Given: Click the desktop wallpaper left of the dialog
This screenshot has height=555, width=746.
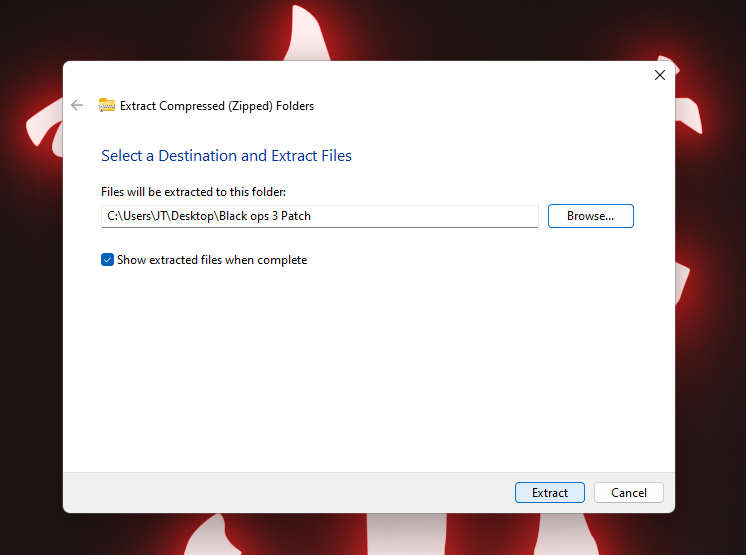Looking at the screenshot, I should coord(30,300).
